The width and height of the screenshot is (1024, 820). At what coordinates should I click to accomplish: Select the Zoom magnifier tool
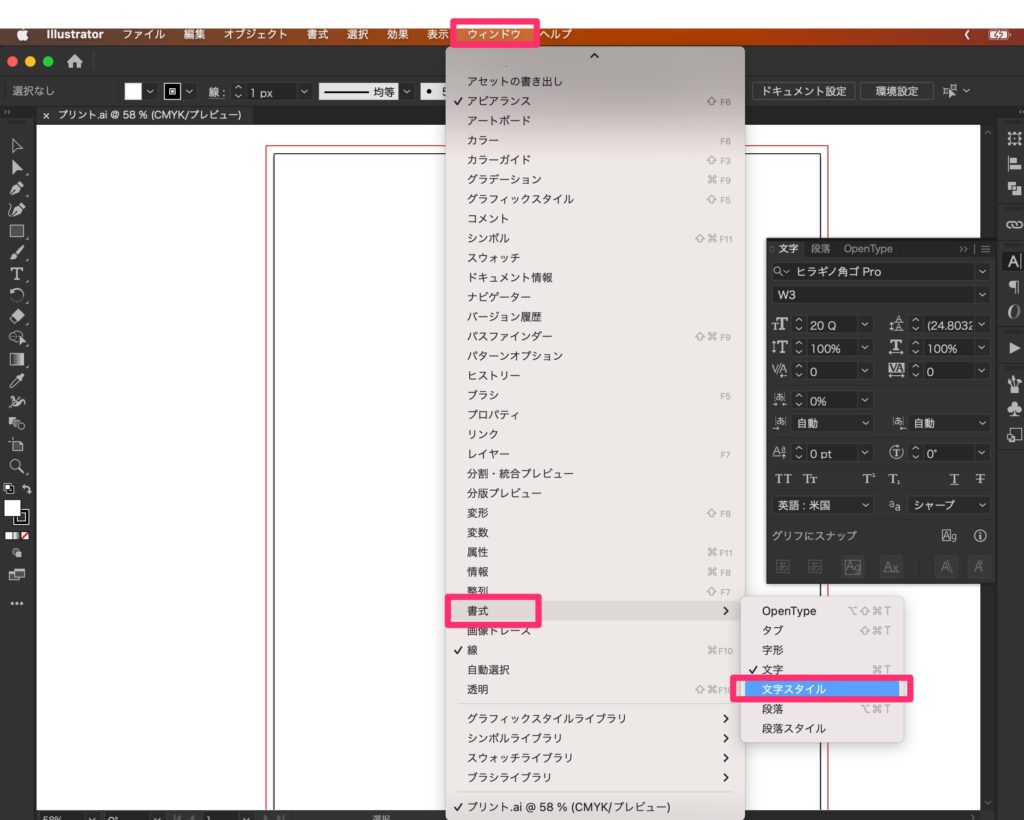click(x=17, y=466)
